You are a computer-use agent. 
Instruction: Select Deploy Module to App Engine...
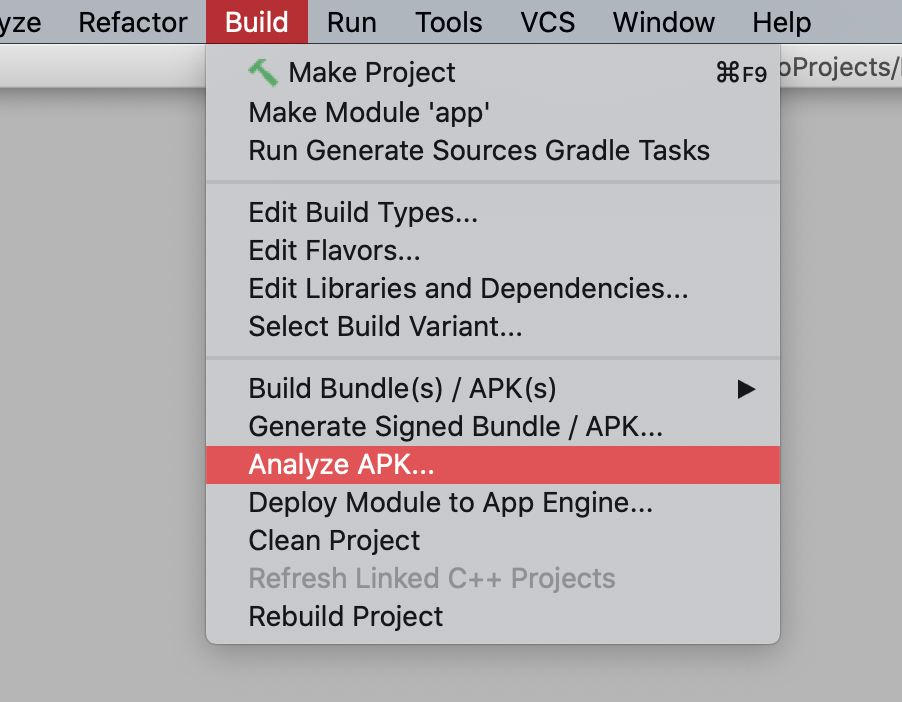[x=450, y=503]
